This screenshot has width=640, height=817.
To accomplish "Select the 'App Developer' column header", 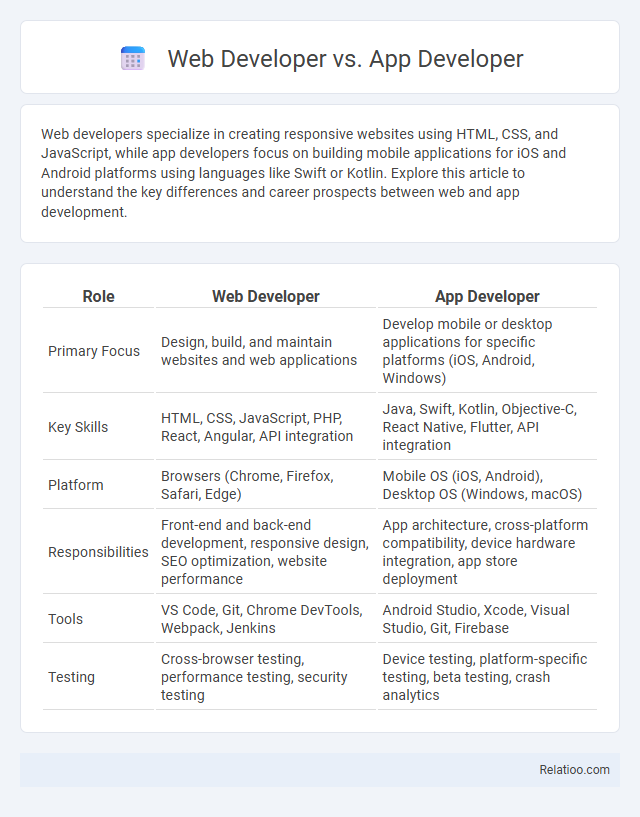I will 487,296.
